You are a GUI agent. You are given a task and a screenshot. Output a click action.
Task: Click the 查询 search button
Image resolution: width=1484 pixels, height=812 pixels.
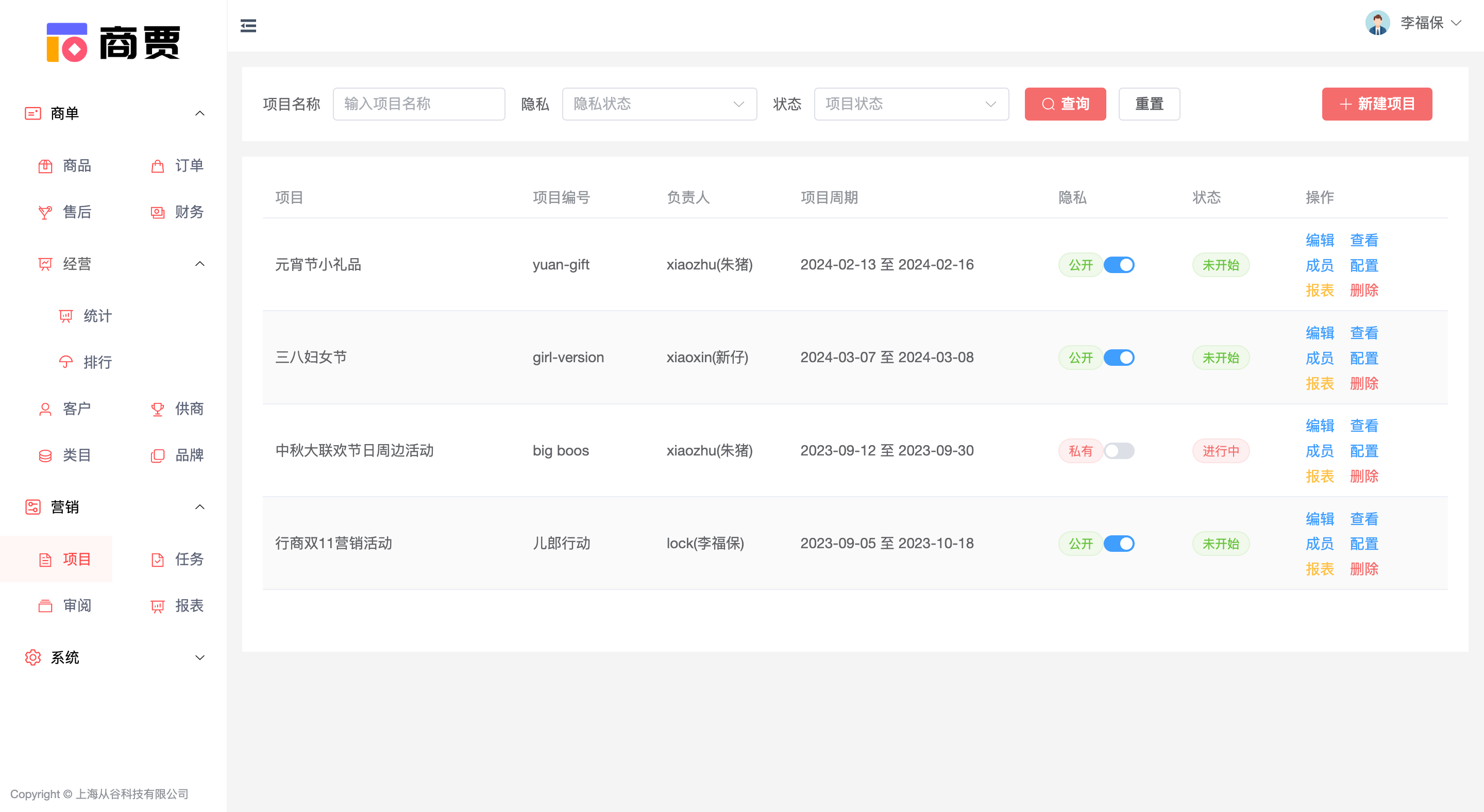[x=1065, y=104]
